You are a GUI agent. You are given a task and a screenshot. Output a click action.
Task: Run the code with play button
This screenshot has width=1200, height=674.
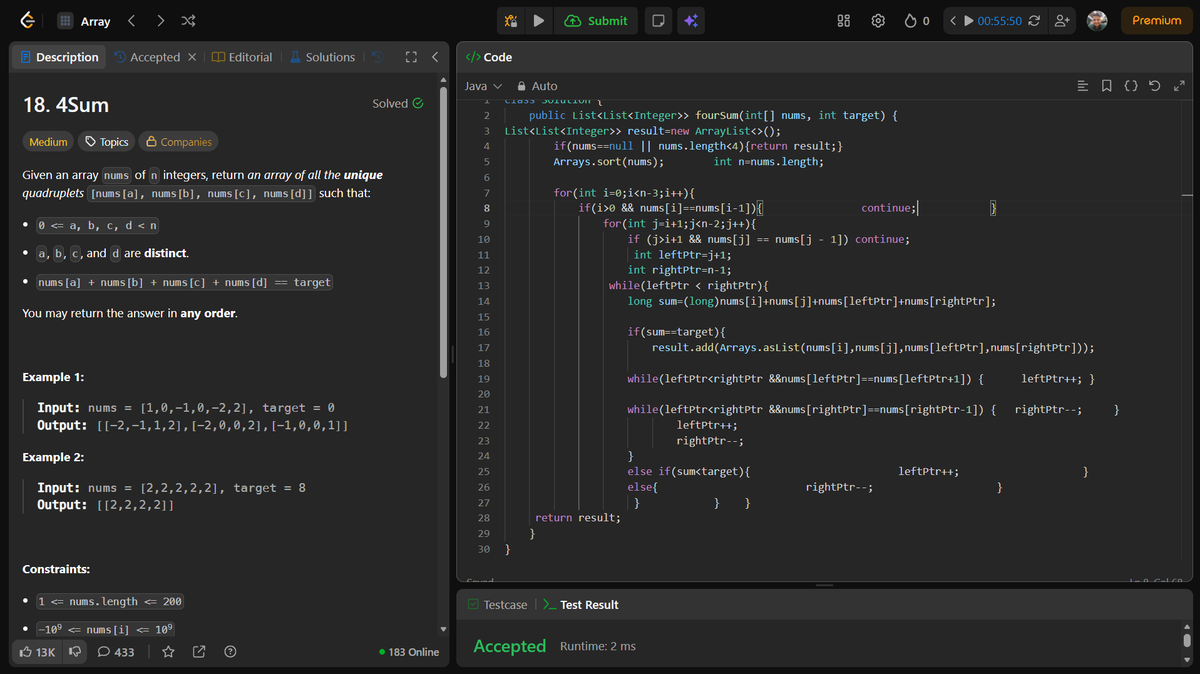[539, 21]
